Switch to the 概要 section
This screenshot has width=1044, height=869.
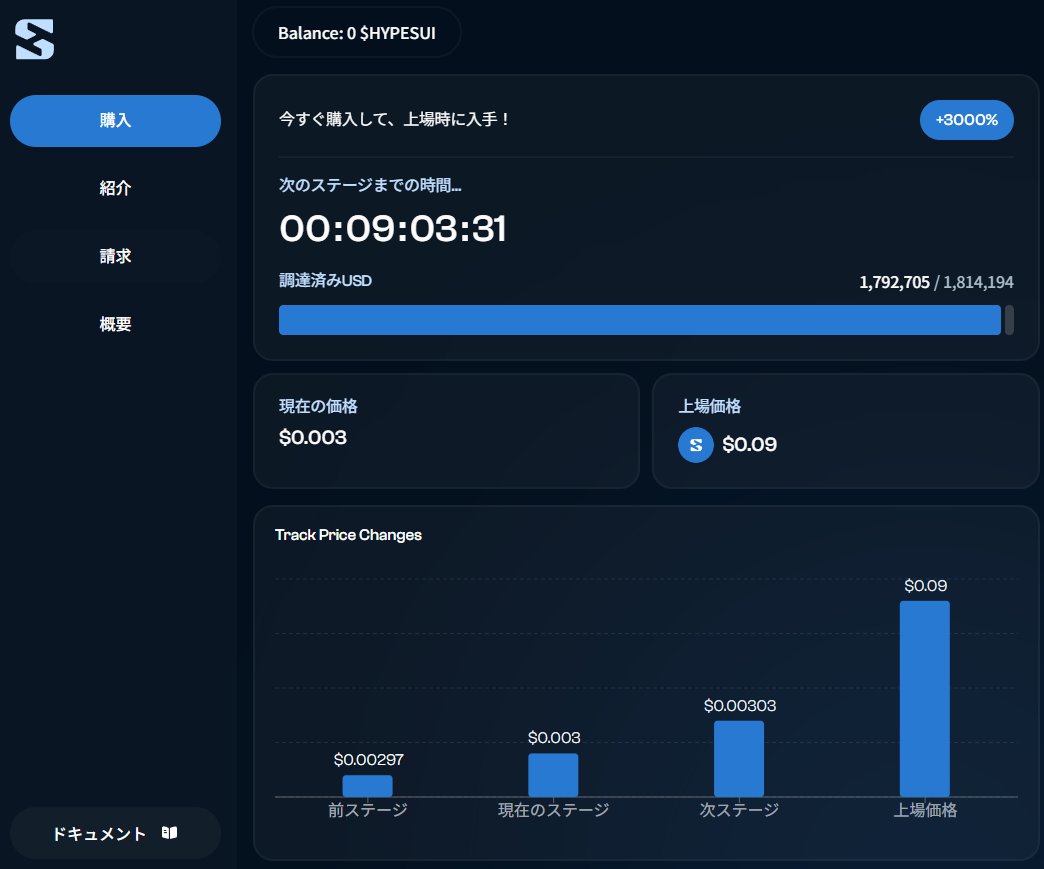pyautogui.click(x=115, y=324)
